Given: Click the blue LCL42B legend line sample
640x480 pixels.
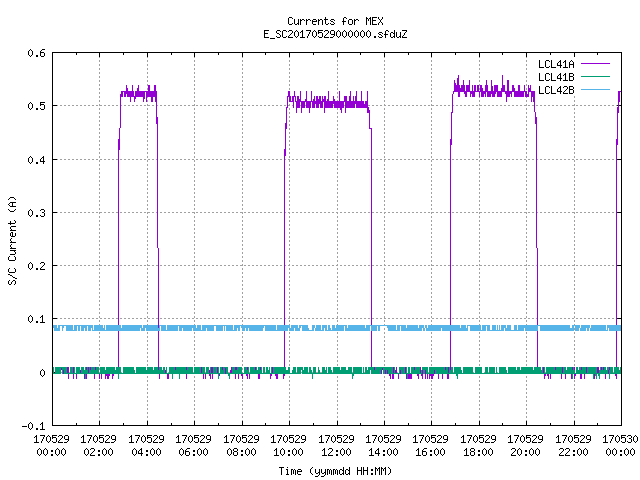Looking at the screenshot, I should 595,89.
